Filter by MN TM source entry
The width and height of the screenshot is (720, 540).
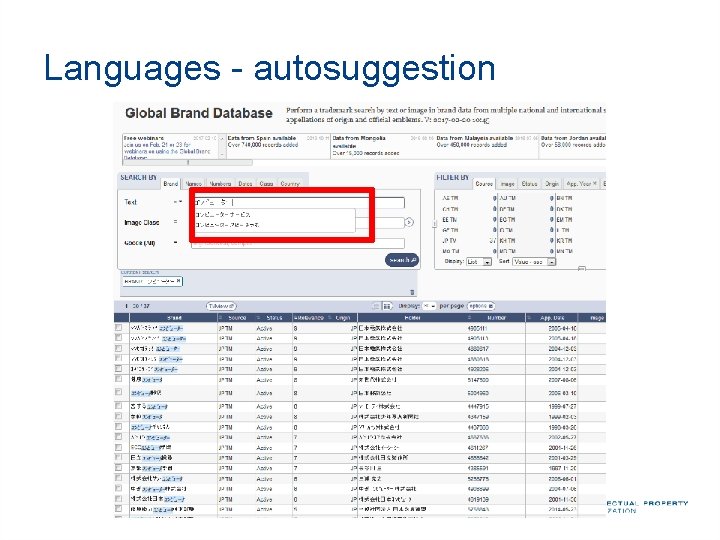click(x=564, y=251)
